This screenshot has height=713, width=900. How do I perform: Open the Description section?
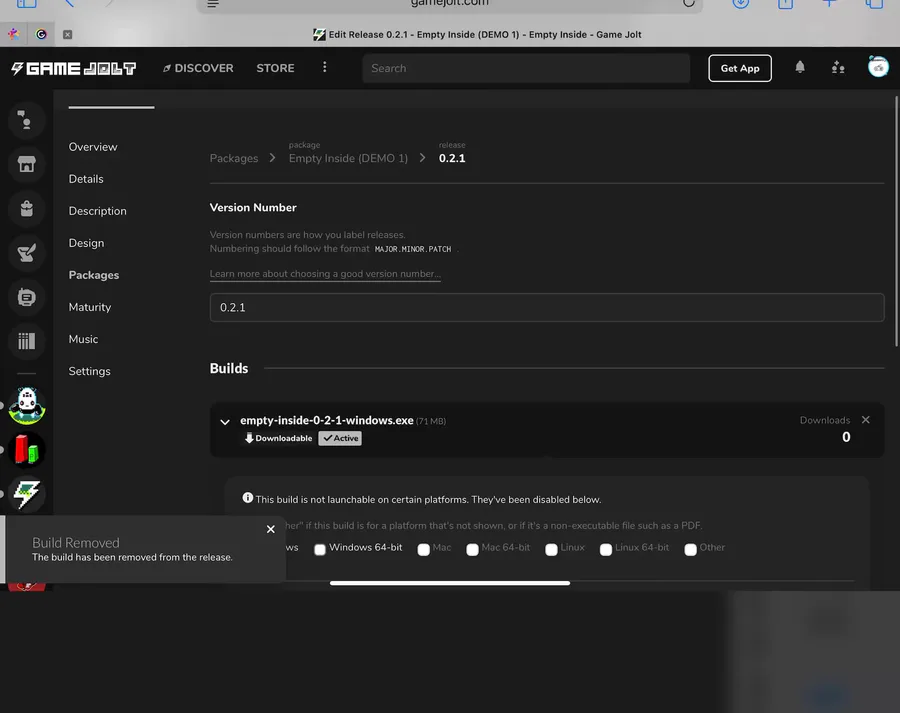pyautogui.click(x=98, y=211)
